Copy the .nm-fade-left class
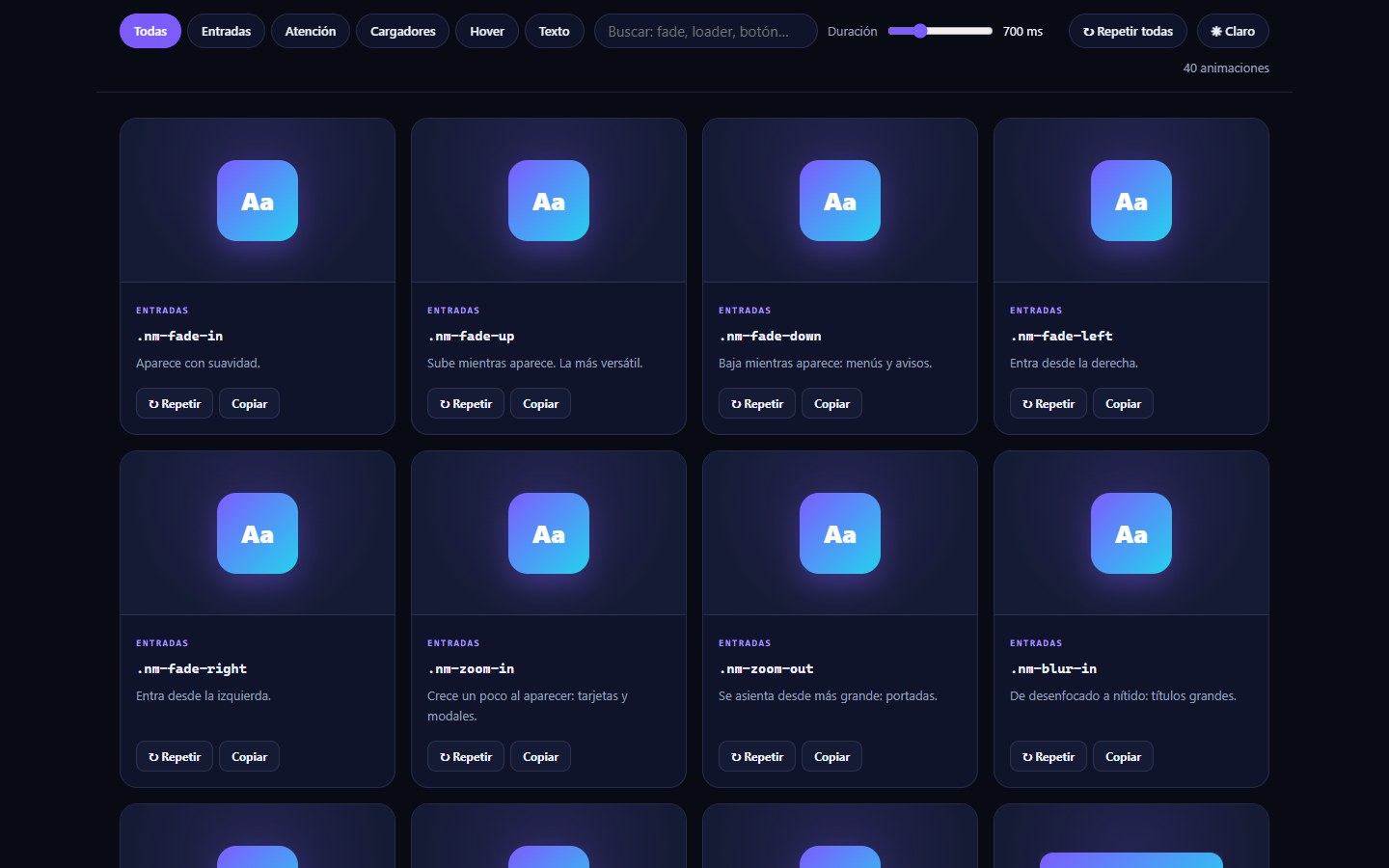1389x868 pixels. pyautogui.click(x=1123, y=403)
